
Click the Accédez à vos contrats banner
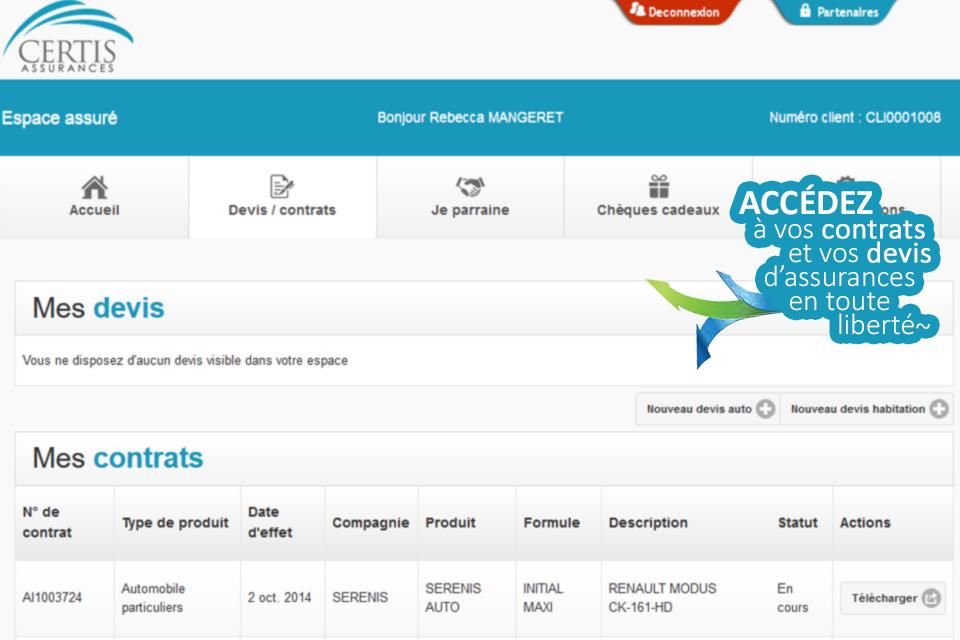836,263
